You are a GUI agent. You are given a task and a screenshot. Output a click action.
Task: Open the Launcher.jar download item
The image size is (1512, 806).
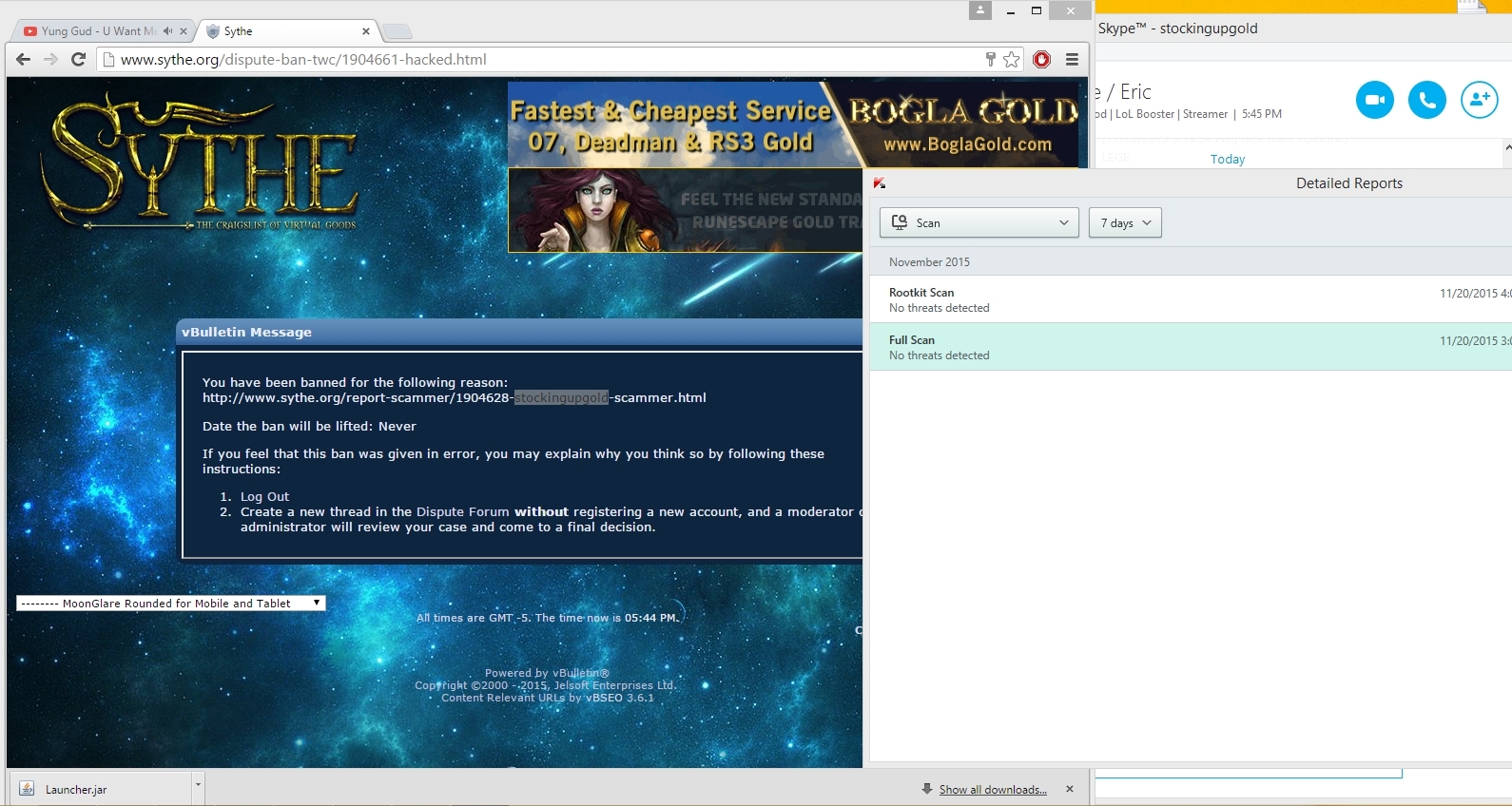(101, 789)
